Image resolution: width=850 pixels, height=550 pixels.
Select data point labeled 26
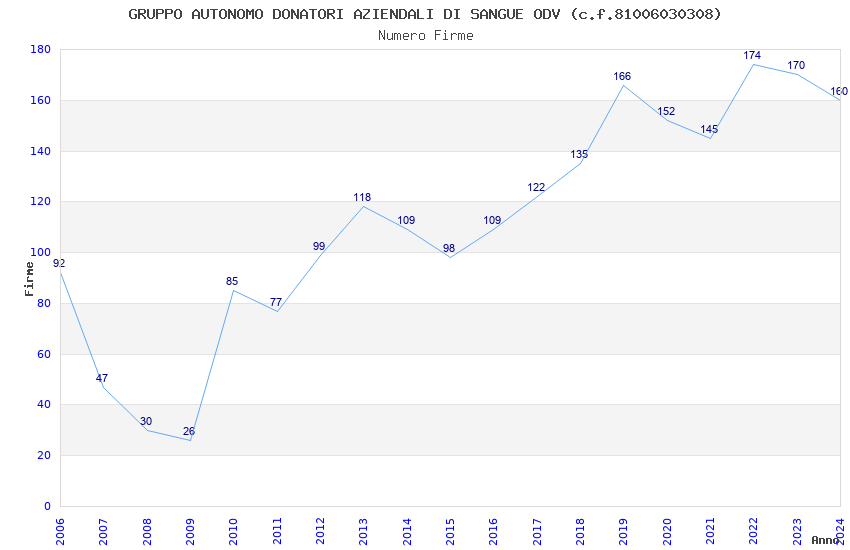click(189, 431)
